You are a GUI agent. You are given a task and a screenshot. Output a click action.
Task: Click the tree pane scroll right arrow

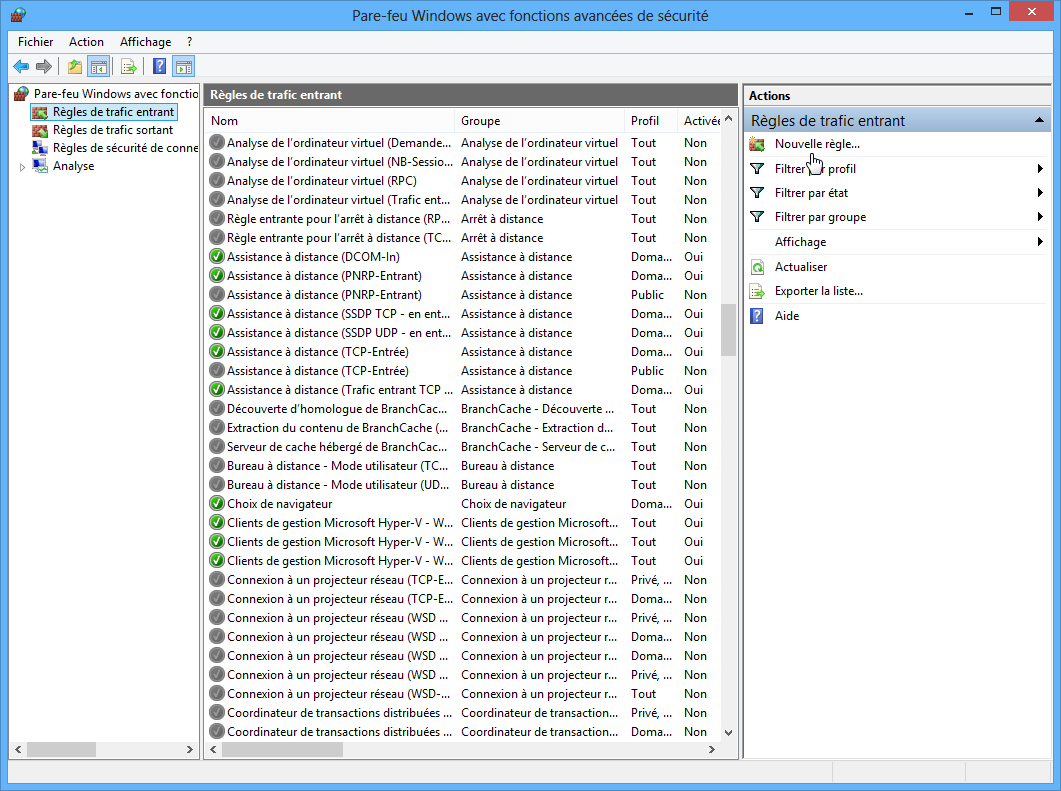189,749
